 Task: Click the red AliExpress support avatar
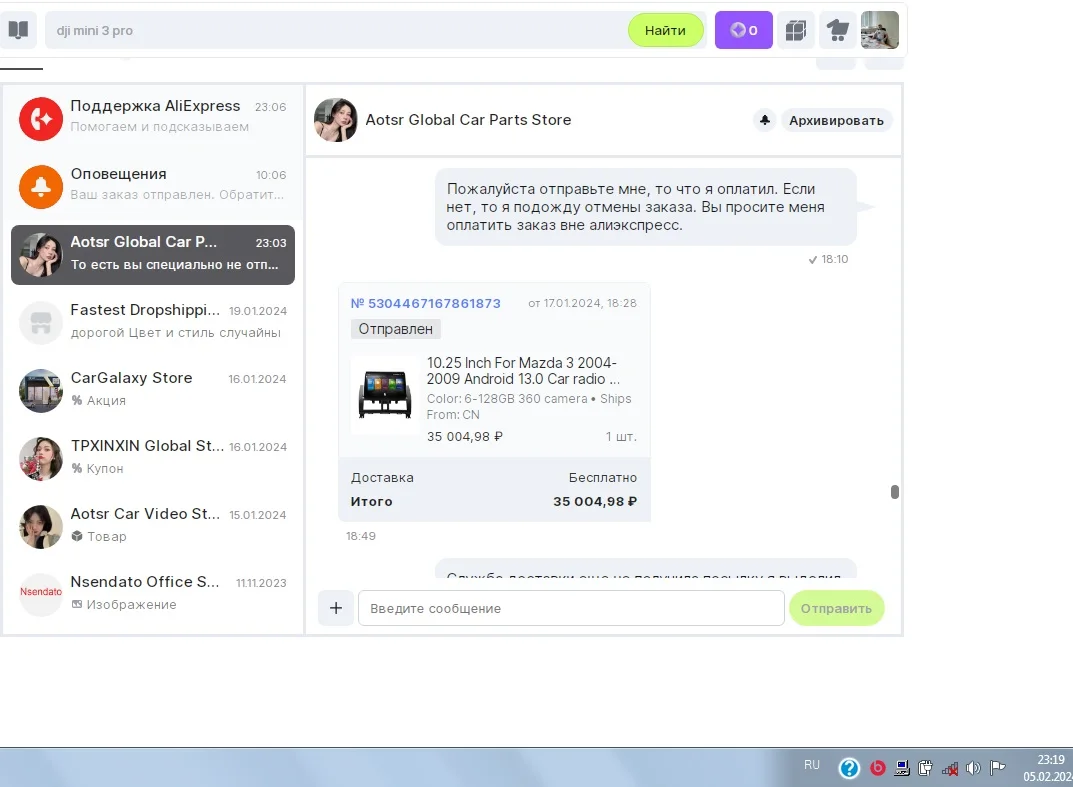click(x=41, y=118)
